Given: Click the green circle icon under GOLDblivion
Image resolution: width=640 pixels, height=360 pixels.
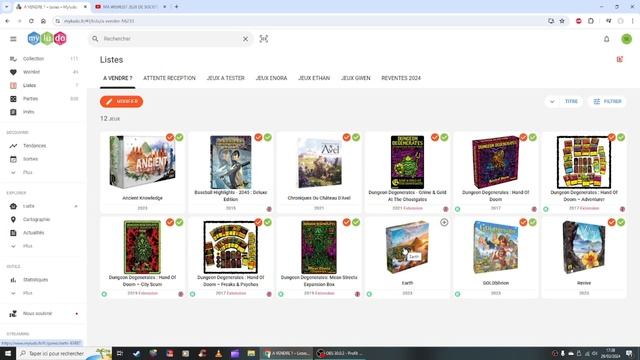Looking at the screenshot, I should coord(458,294).
